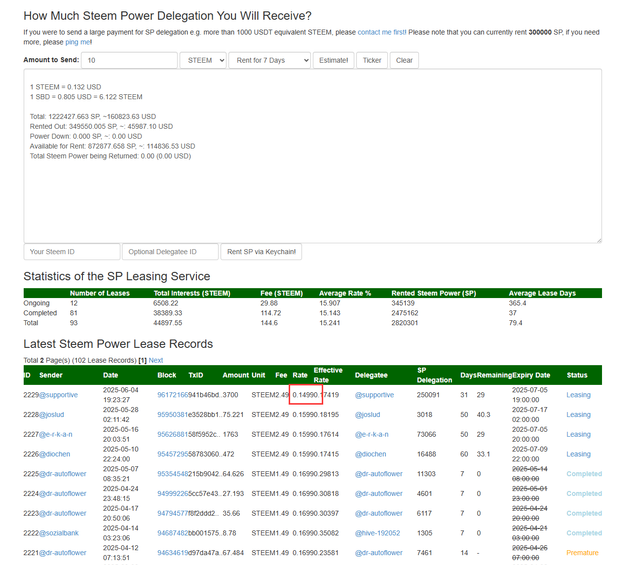The height and width of the screenshot is (565, 640).
Task: Click the Ticker button
Action: click(372, 60)
